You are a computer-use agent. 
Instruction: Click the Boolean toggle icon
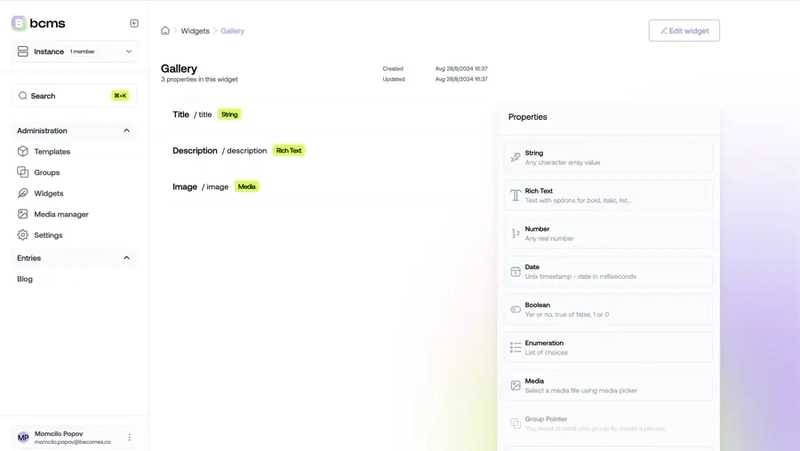pos(515,309)
